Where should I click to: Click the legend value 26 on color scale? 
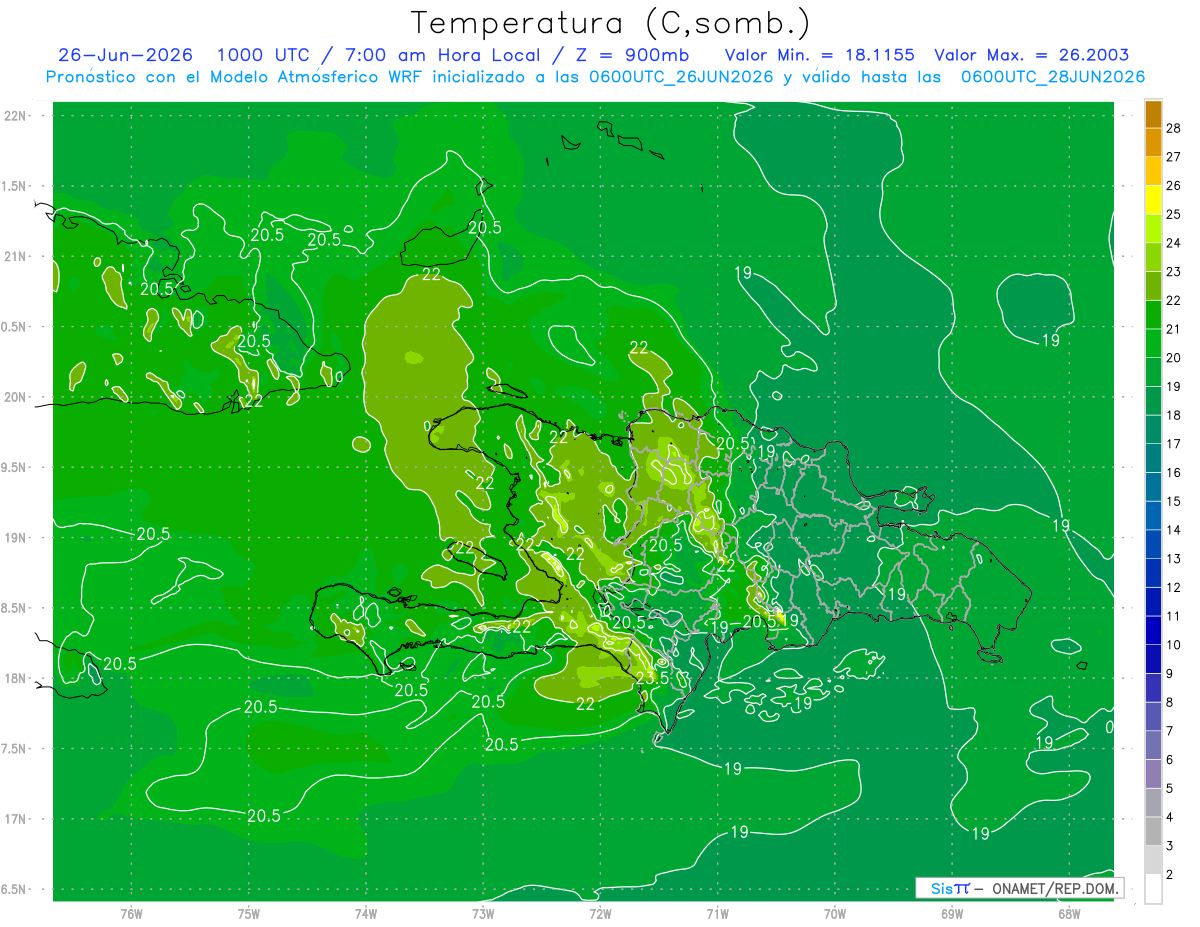(x=1174, y=186)
